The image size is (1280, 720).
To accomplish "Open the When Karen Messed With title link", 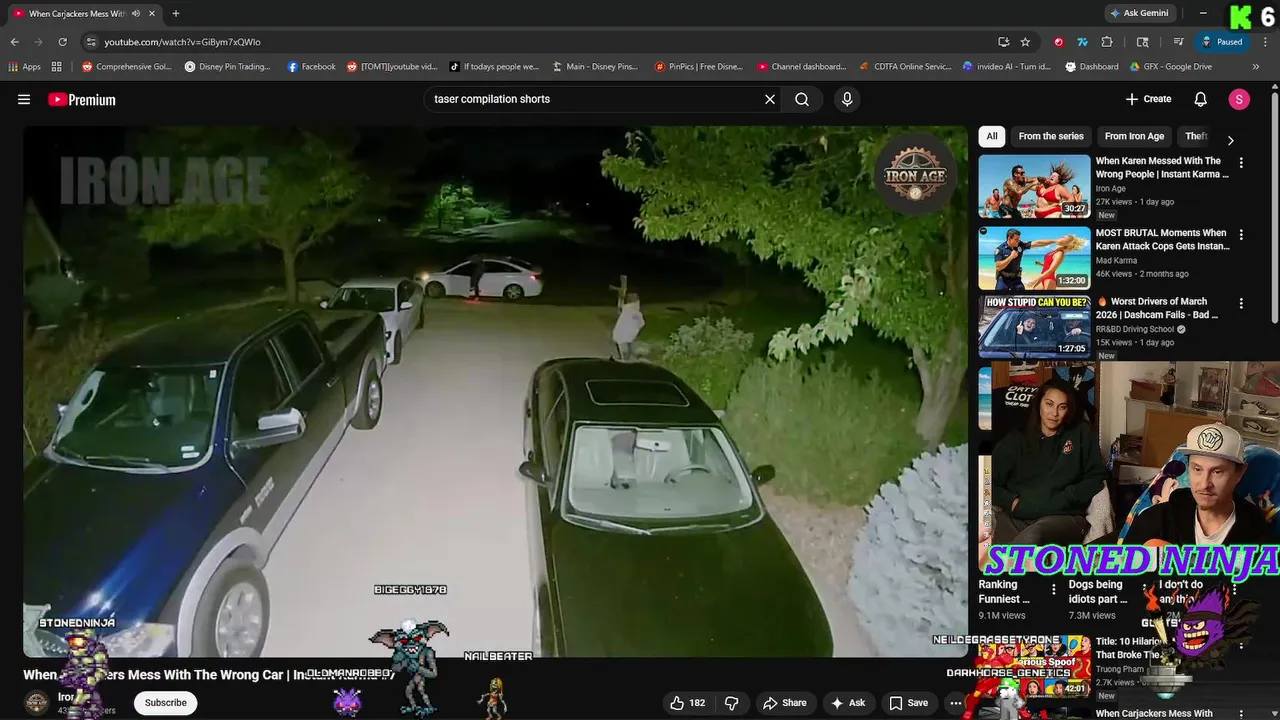I will click(x=1162, y=167).
